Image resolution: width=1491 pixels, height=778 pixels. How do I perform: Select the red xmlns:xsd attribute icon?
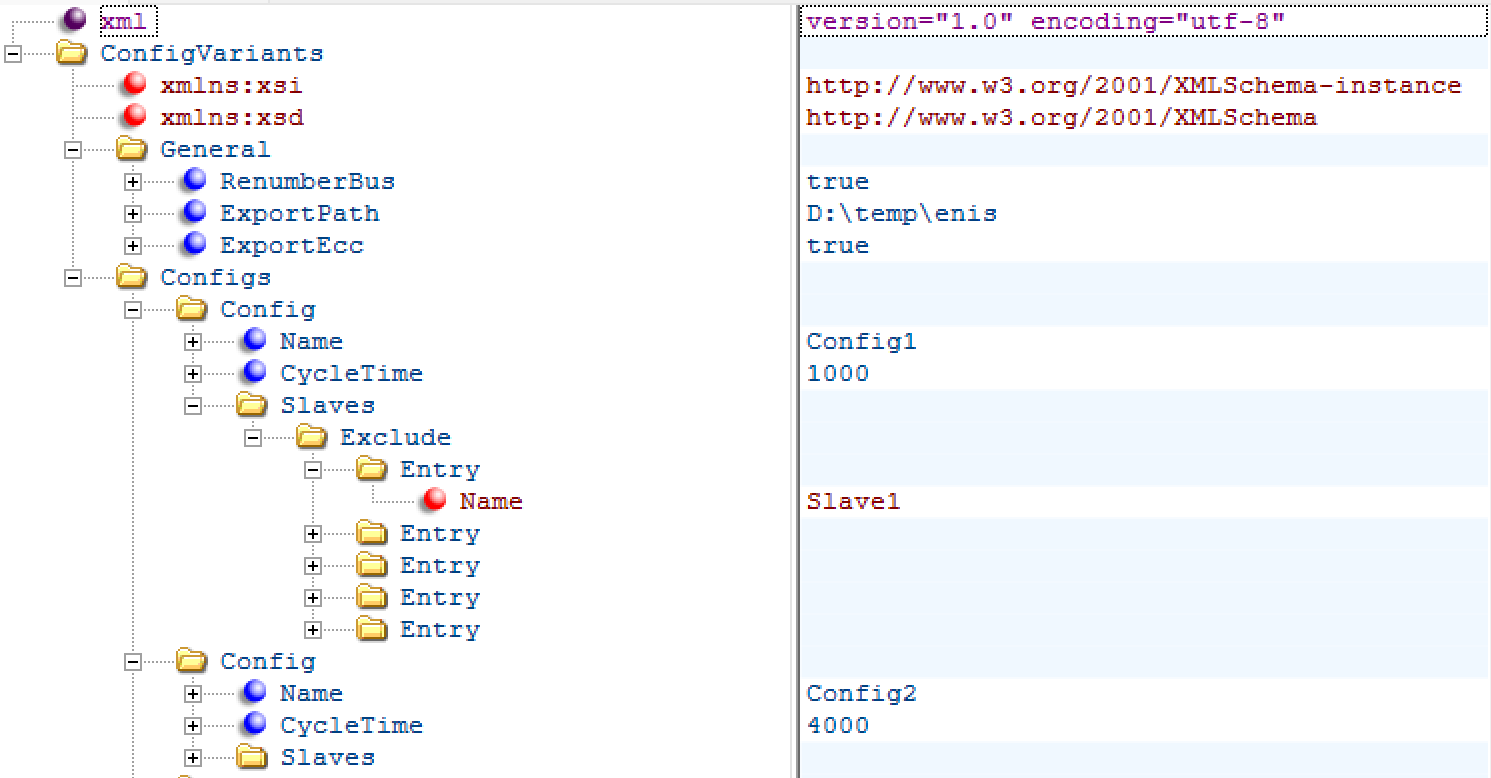coord(133,115)
